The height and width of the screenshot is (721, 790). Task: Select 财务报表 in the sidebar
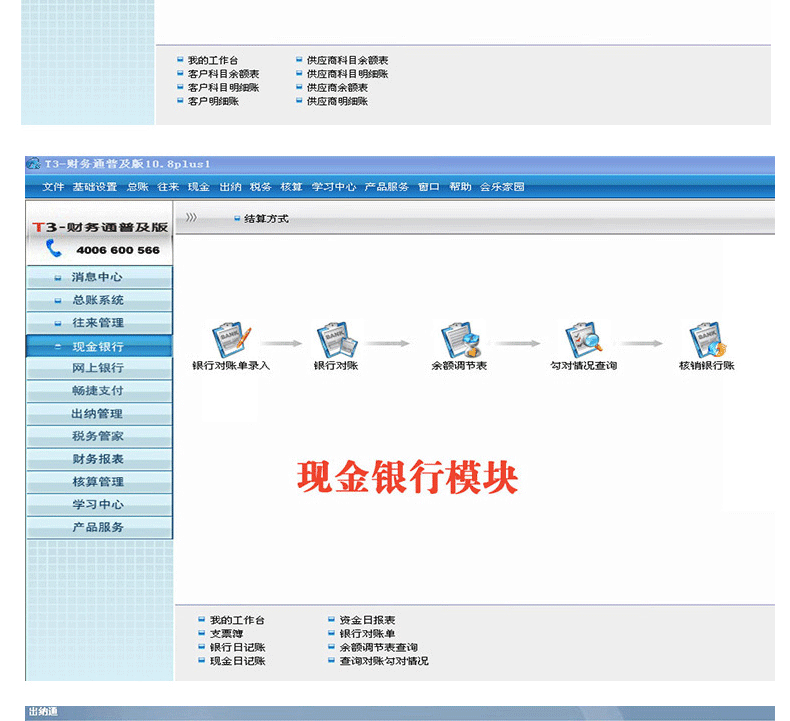click(99, 460)
